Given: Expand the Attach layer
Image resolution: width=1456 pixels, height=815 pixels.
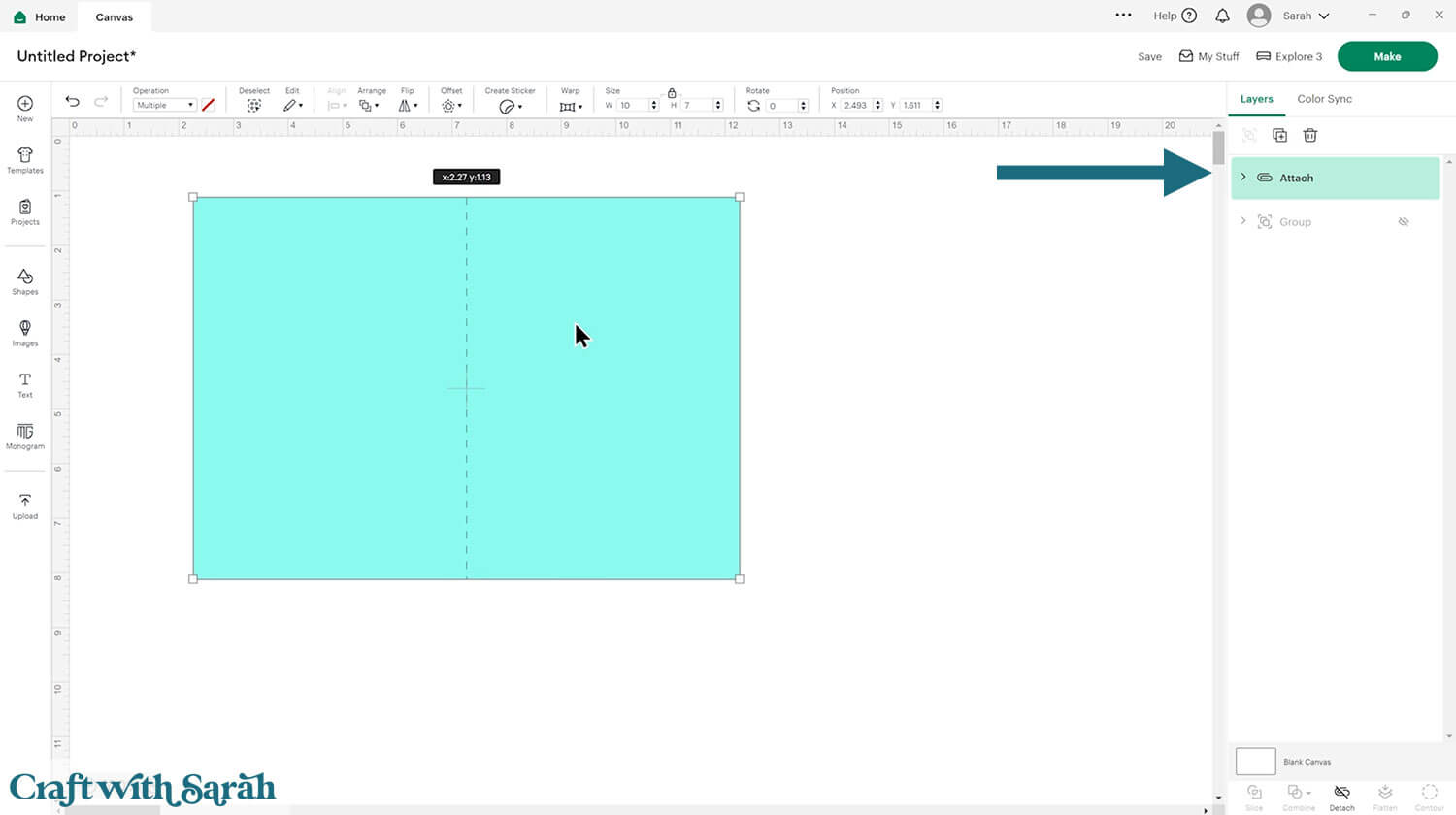Looking at the screenshot, I should 1243,178.
